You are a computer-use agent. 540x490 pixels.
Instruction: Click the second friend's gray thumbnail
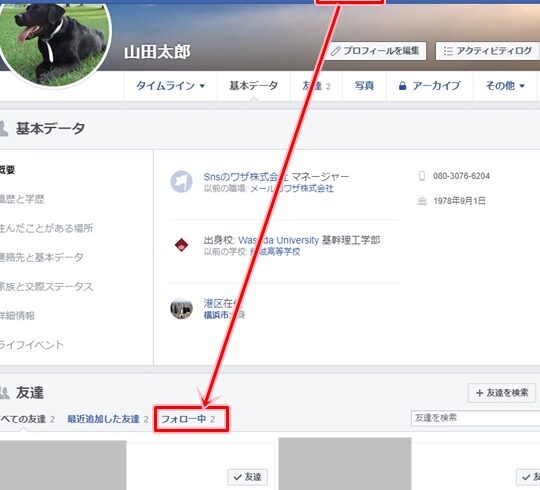345,464
